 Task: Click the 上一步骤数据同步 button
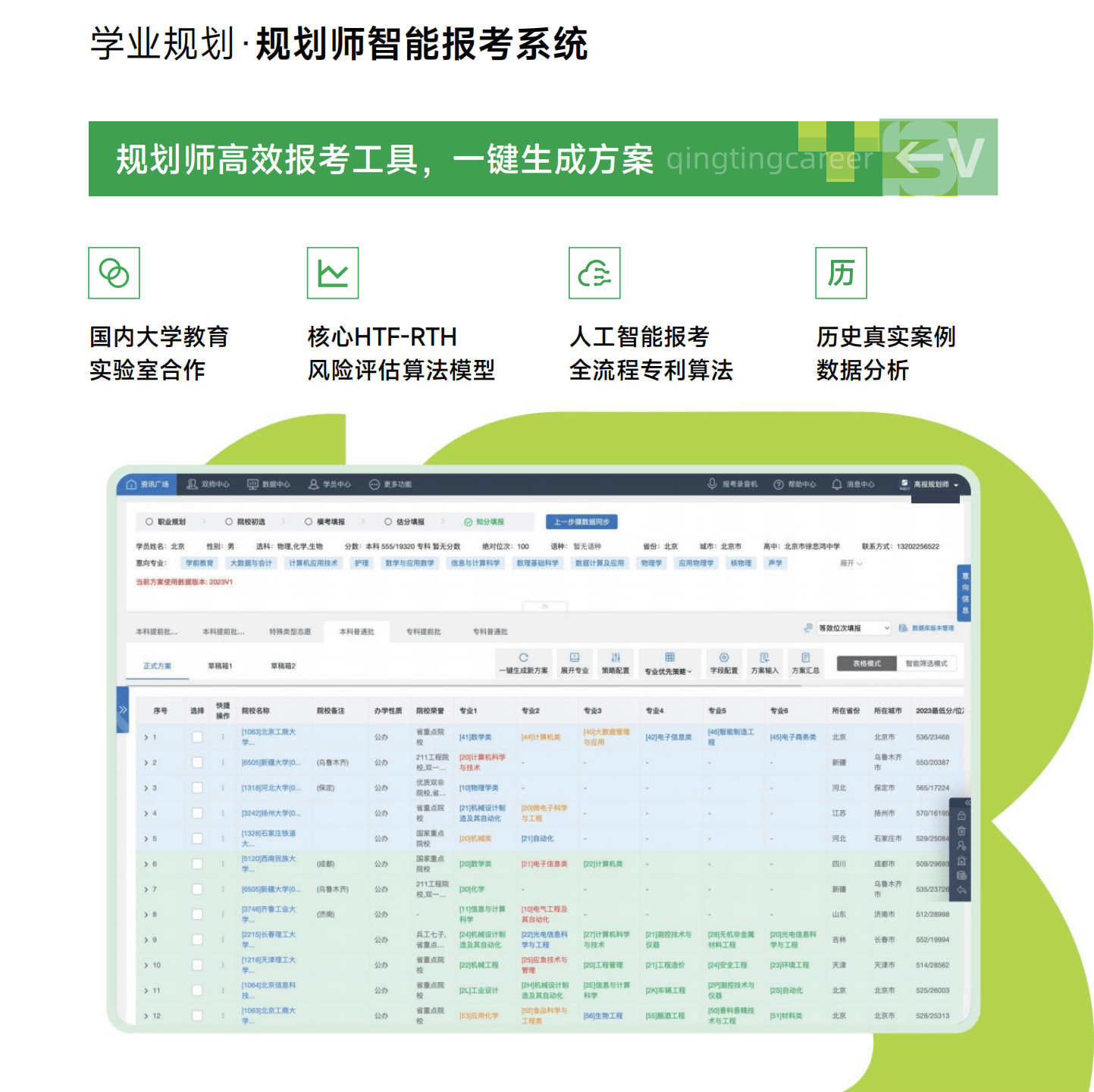point(581,522)
